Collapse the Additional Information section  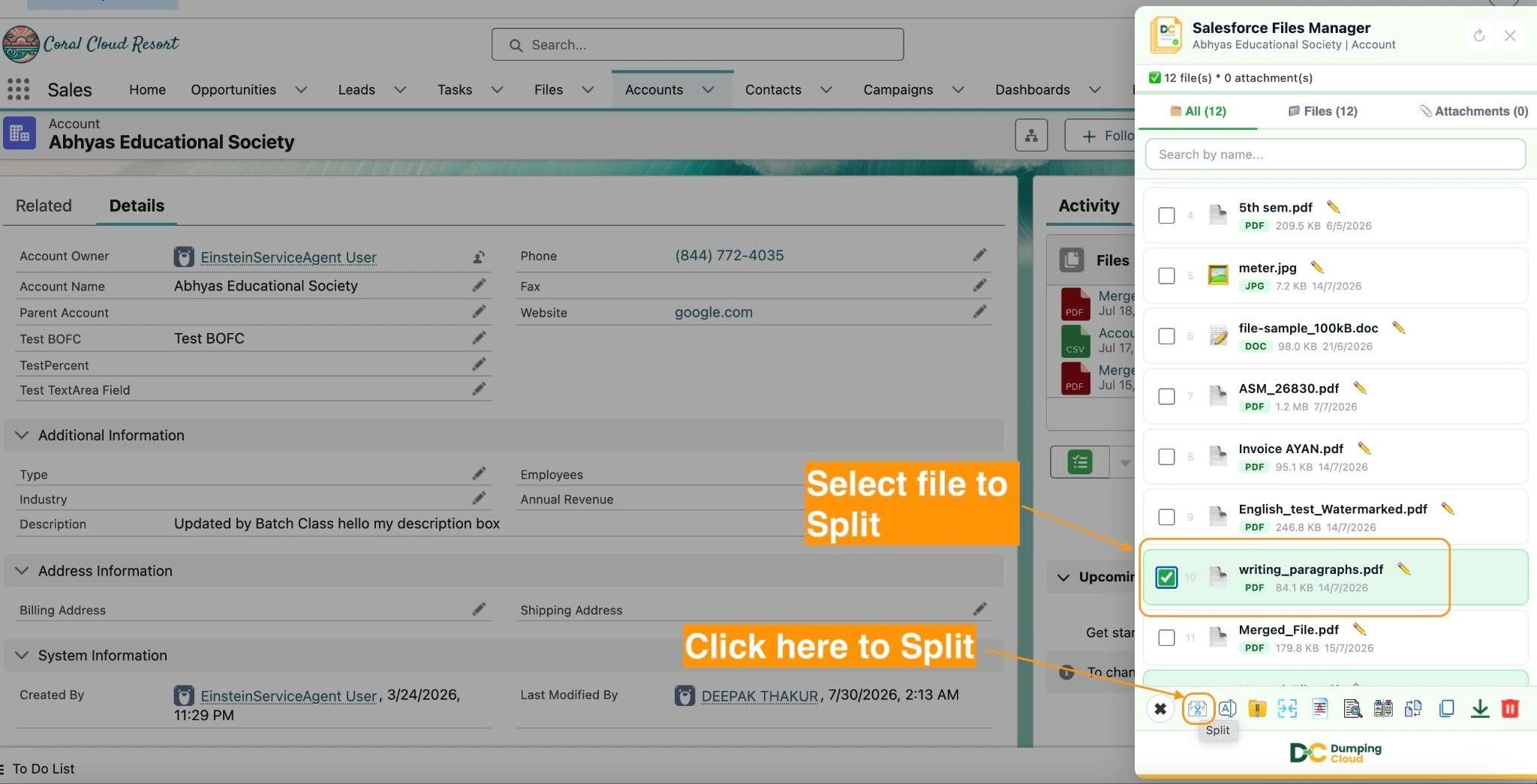22,435
